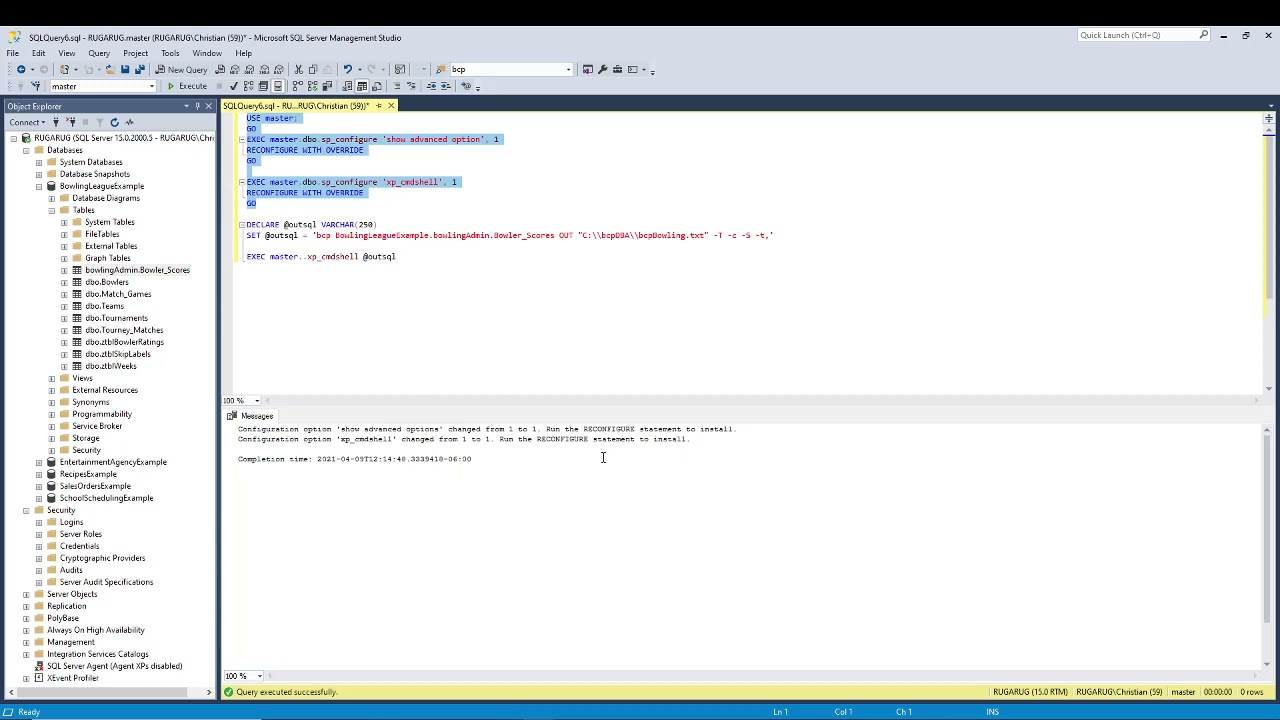Image resolution: width=1280 pixels, height=720 pixels.
Task: Switch to Results to Text mode
Action: 347,86
